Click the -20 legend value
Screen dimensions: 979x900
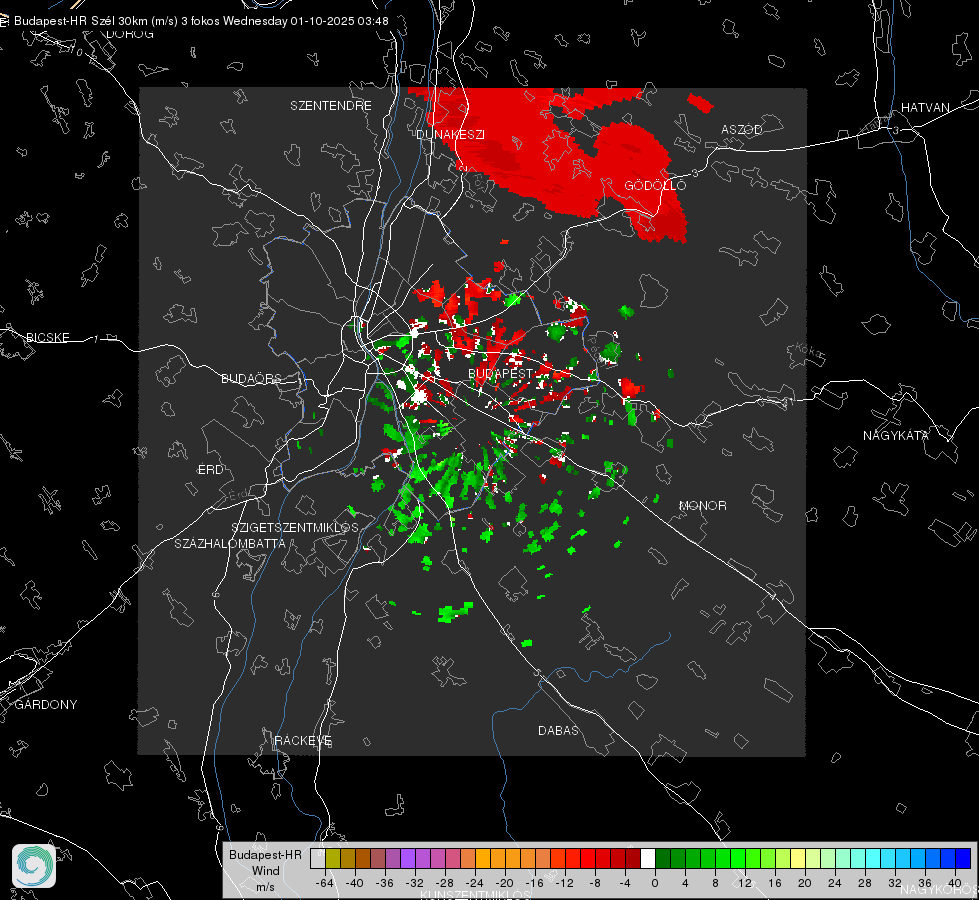click(504, 883)
